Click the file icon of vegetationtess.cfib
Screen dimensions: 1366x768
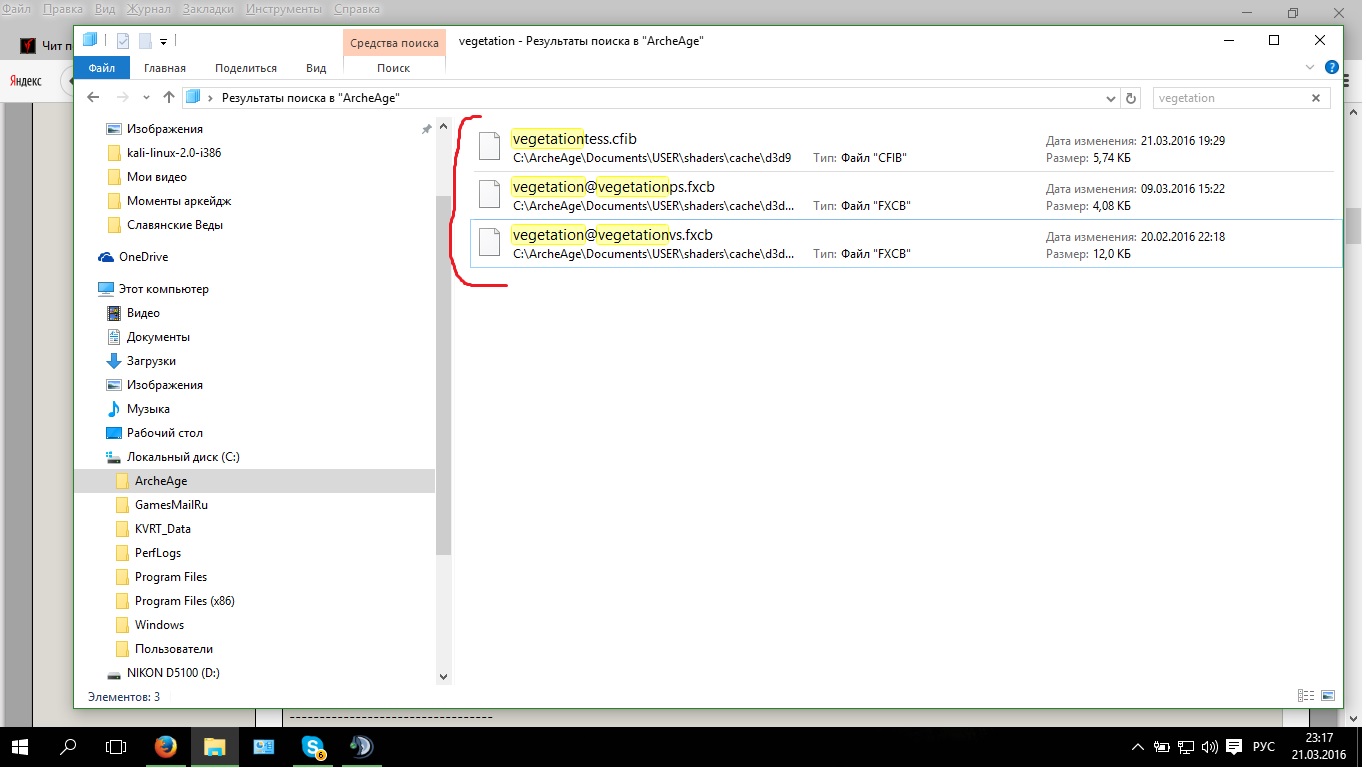pyautogui.click(x=489, y=146)
